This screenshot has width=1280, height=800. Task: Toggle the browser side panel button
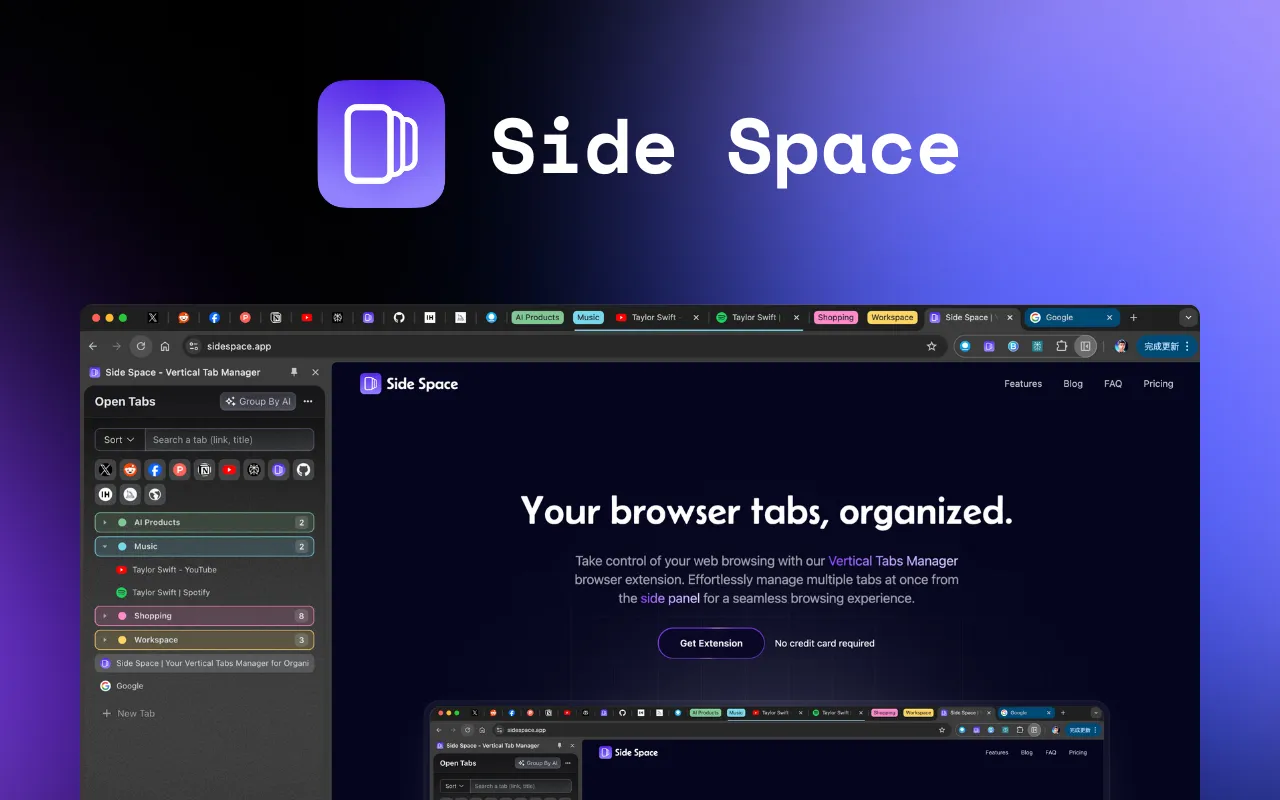click(1085, 346)
